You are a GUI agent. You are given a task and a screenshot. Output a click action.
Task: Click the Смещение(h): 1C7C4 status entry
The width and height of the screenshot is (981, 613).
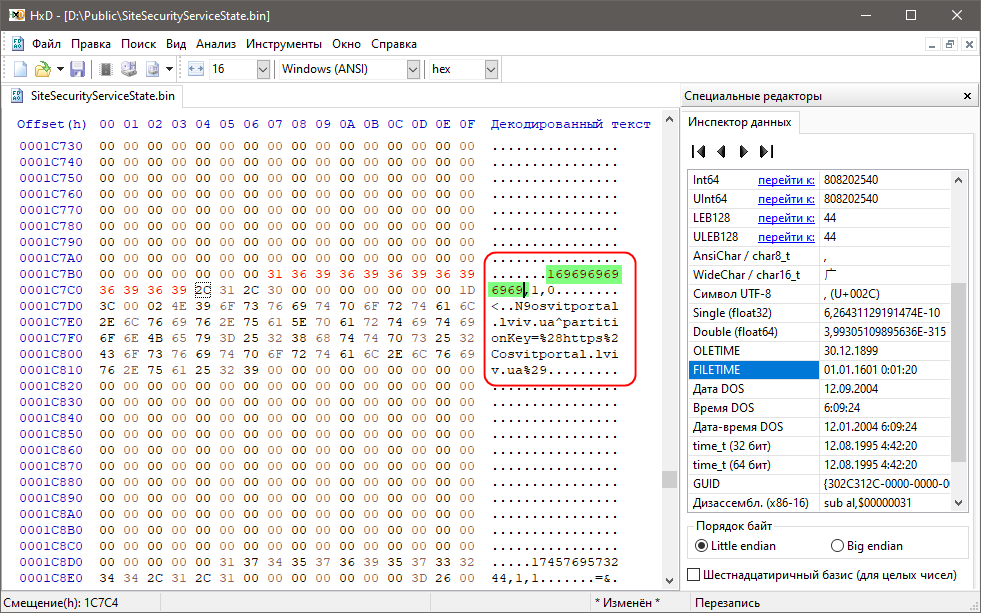click(61, 603)
